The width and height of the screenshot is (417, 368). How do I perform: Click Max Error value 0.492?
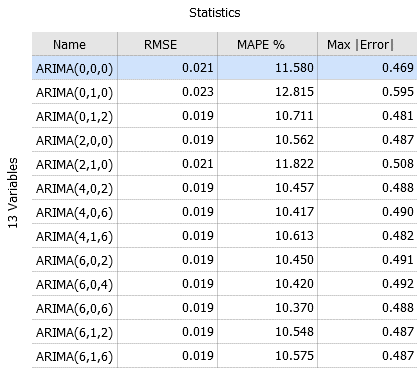point(398,284)
